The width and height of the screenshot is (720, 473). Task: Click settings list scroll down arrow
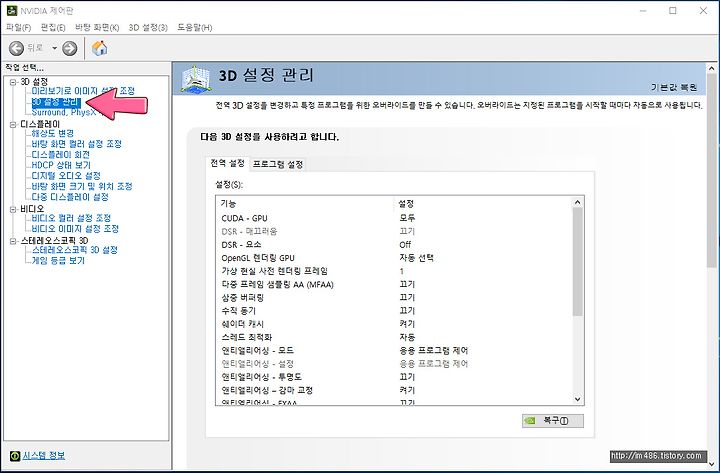pyautogui.click(x=578, y=399)
